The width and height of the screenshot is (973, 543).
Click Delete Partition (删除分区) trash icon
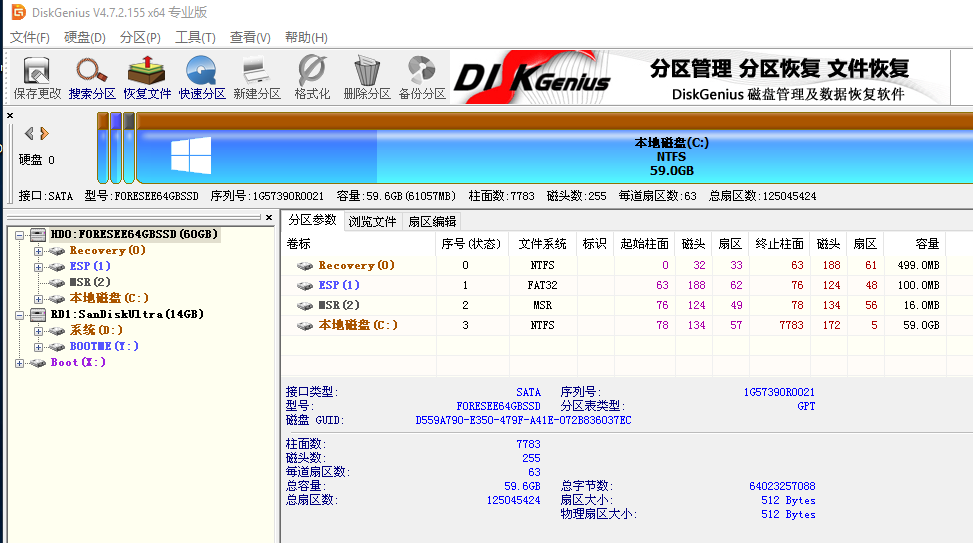367,78
